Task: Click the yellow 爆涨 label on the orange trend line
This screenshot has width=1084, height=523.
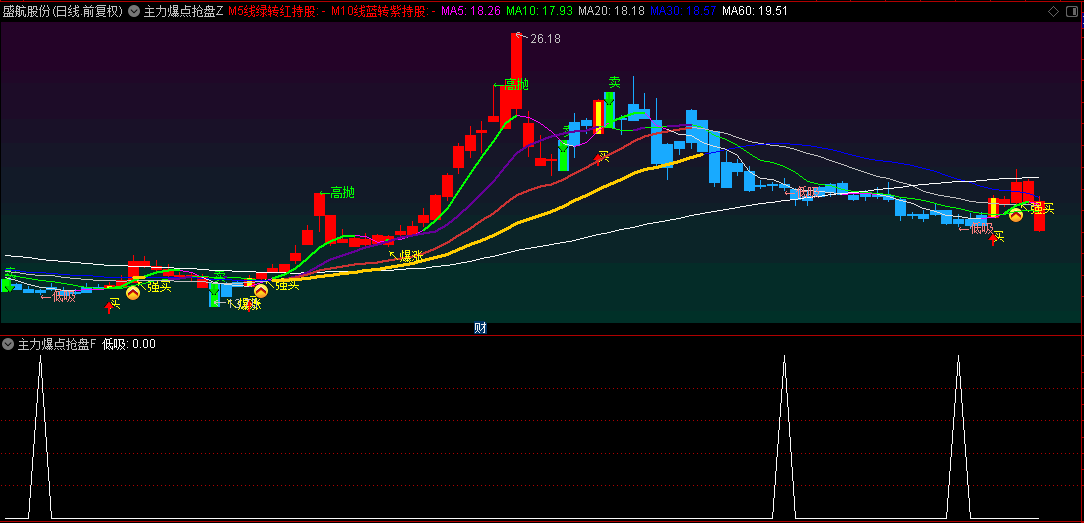Action: (x=411, y=256)
